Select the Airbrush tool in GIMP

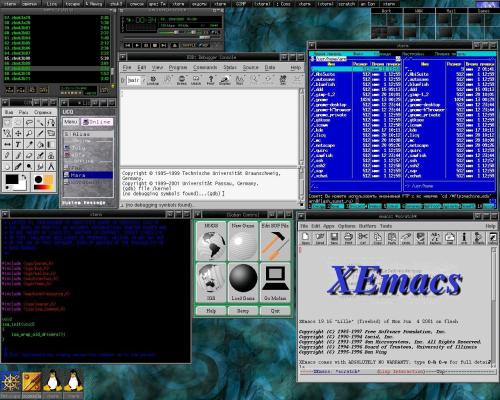coord(40,155)
